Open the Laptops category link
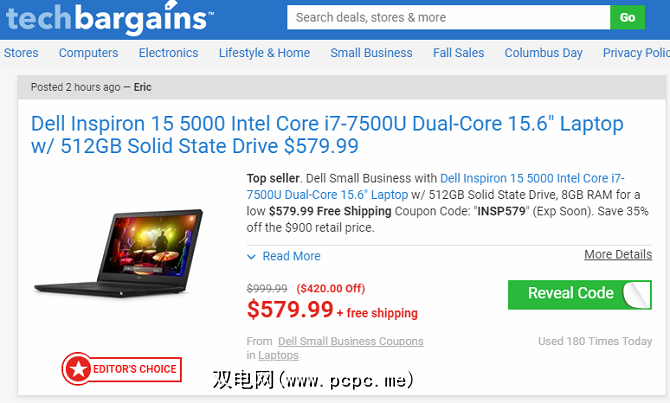The height and width of the screenshot is (403, 670). pos(278,355)
